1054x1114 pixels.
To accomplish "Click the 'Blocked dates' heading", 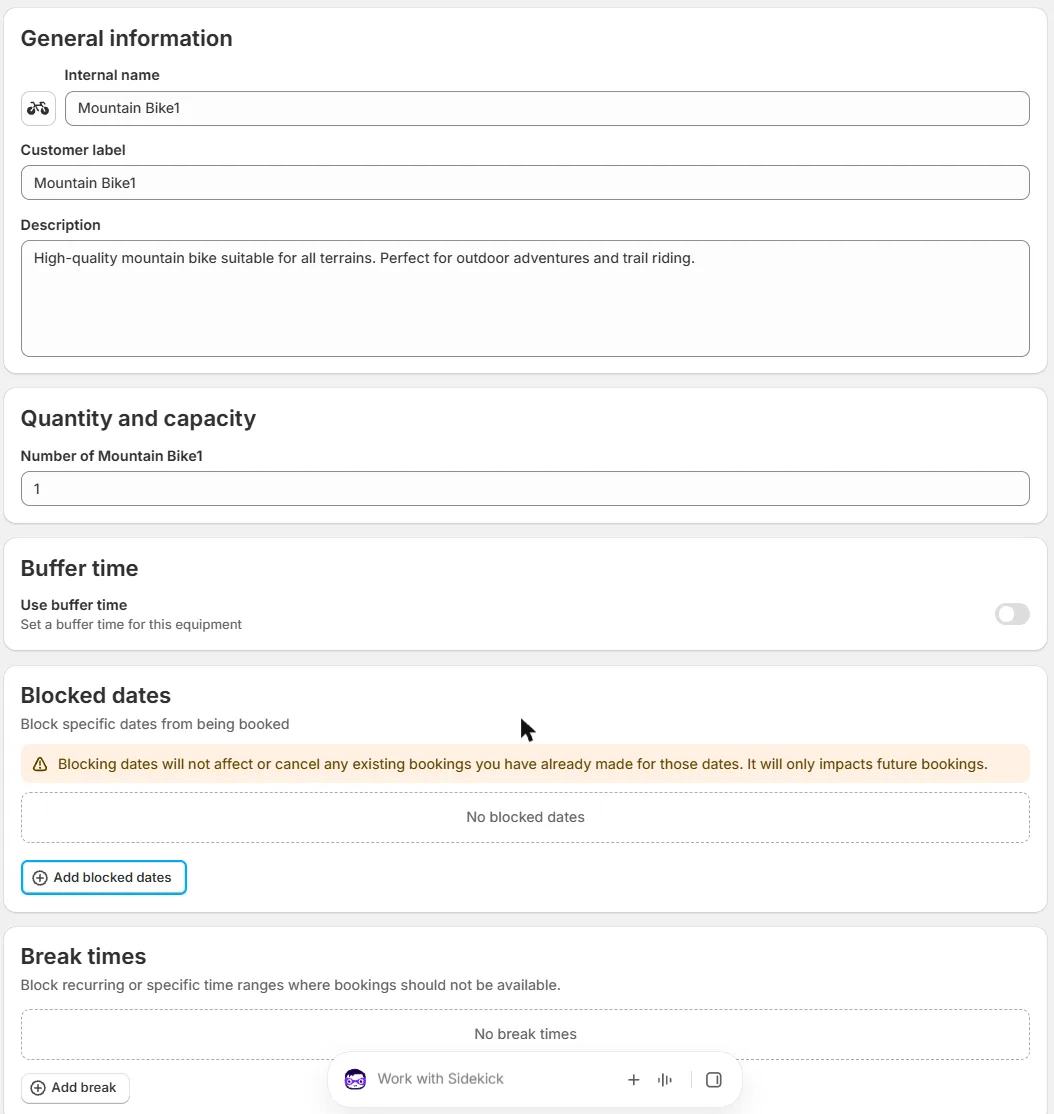I will 96,696.
